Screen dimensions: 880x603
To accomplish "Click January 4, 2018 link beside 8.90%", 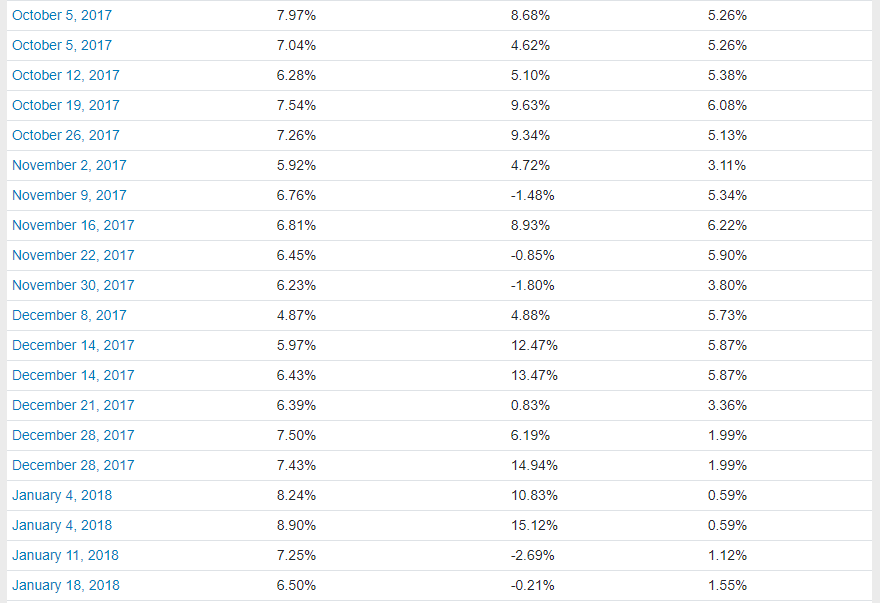I will click(x=62, y=525).
